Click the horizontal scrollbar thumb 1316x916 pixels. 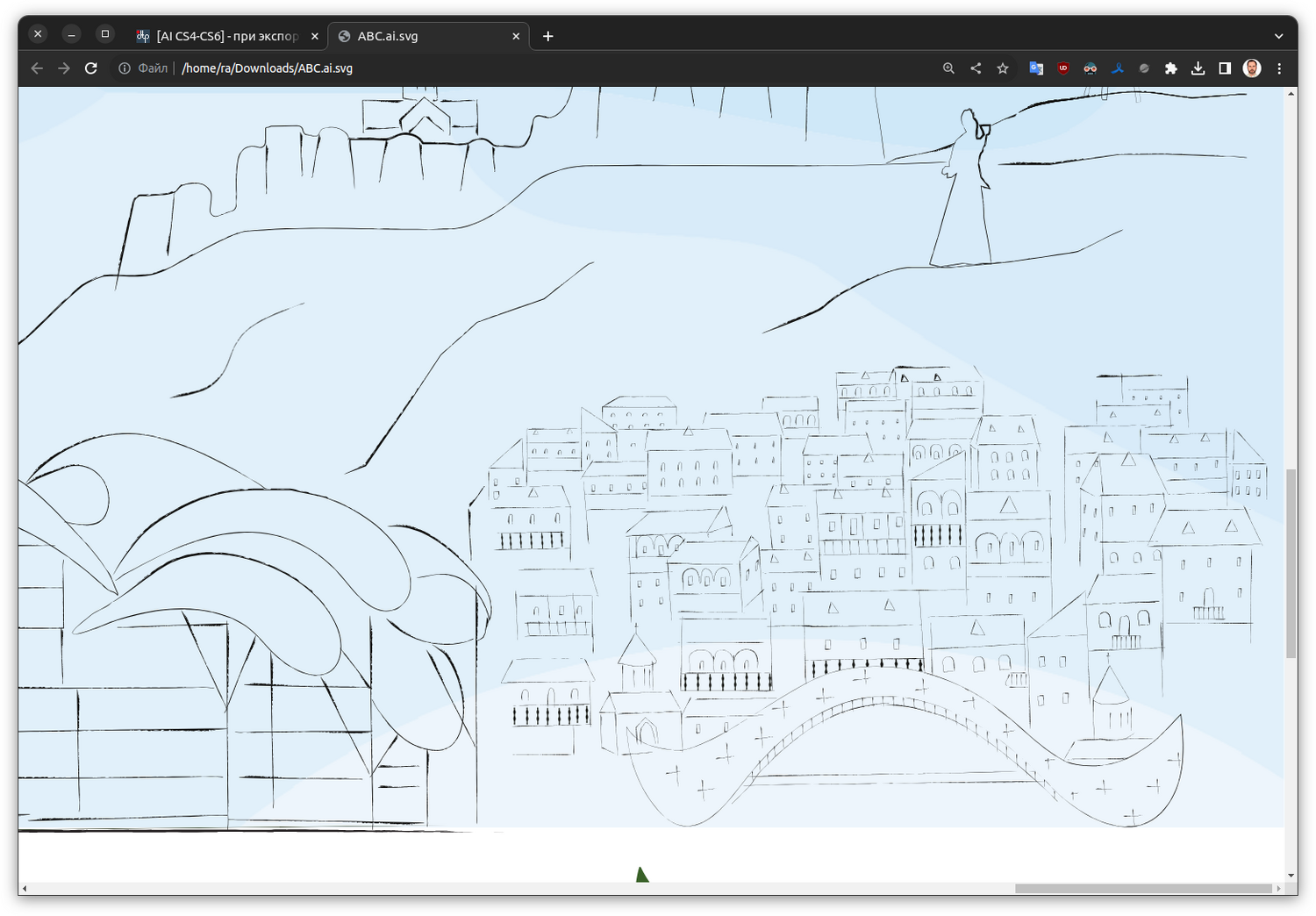click(x=1143, y=889)
